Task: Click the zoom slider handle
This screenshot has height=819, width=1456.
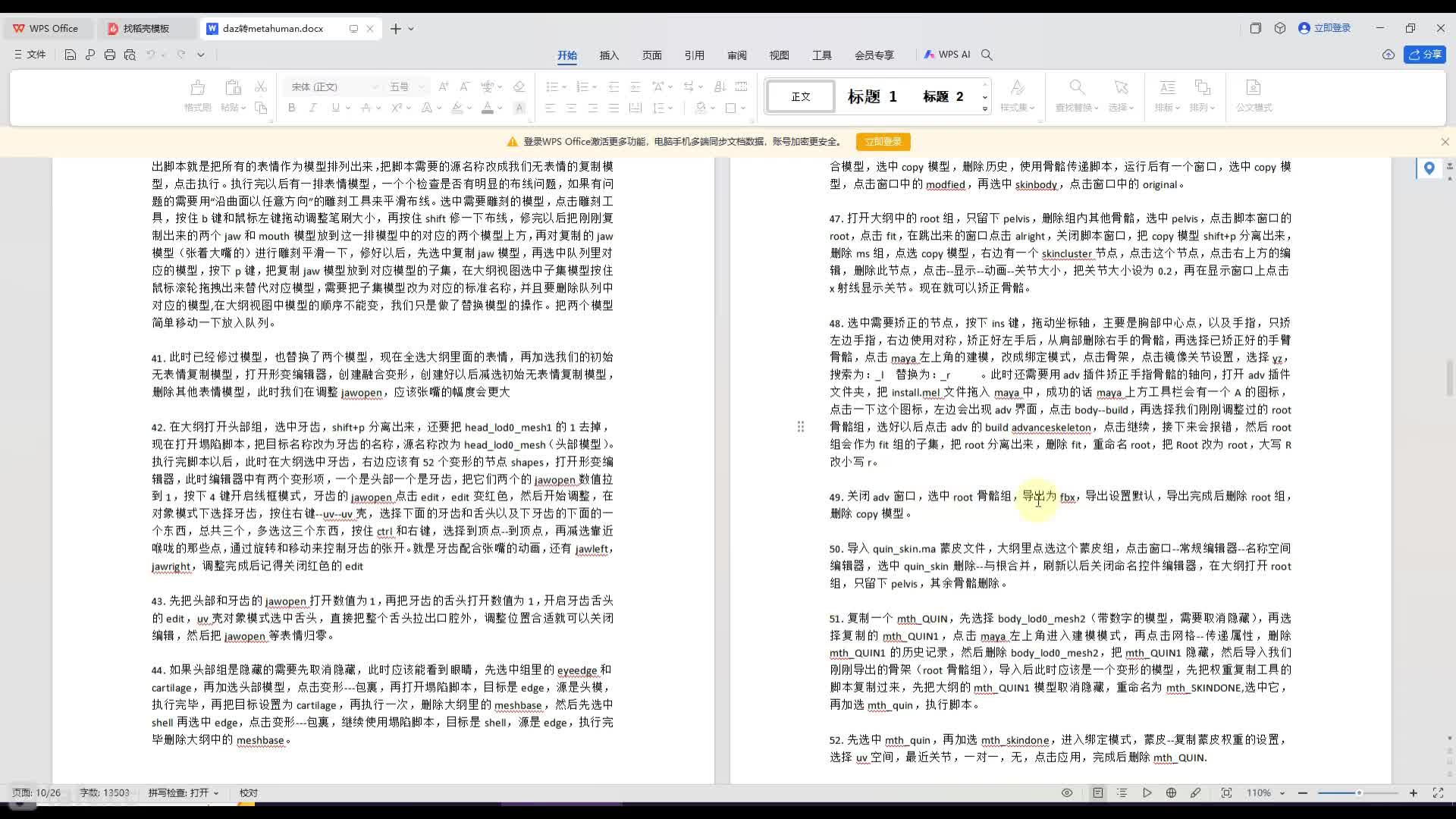Action: [1359, 792]
